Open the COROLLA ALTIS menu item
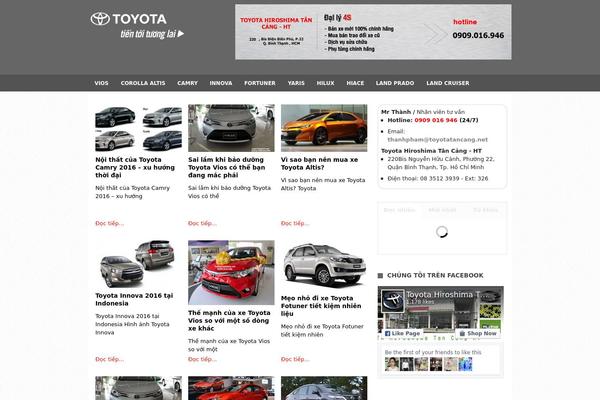 coord(143,83)
